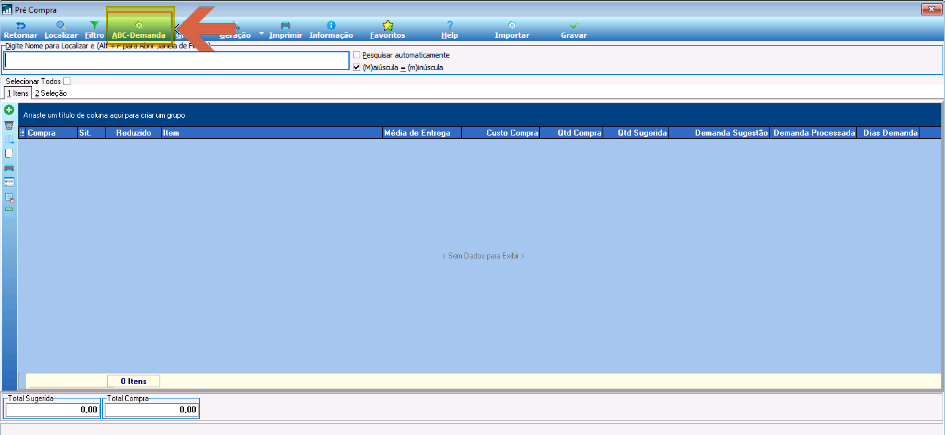Sort by Qtd Compra column header
This screenshot has width=945, height=435.
[572, 133]
